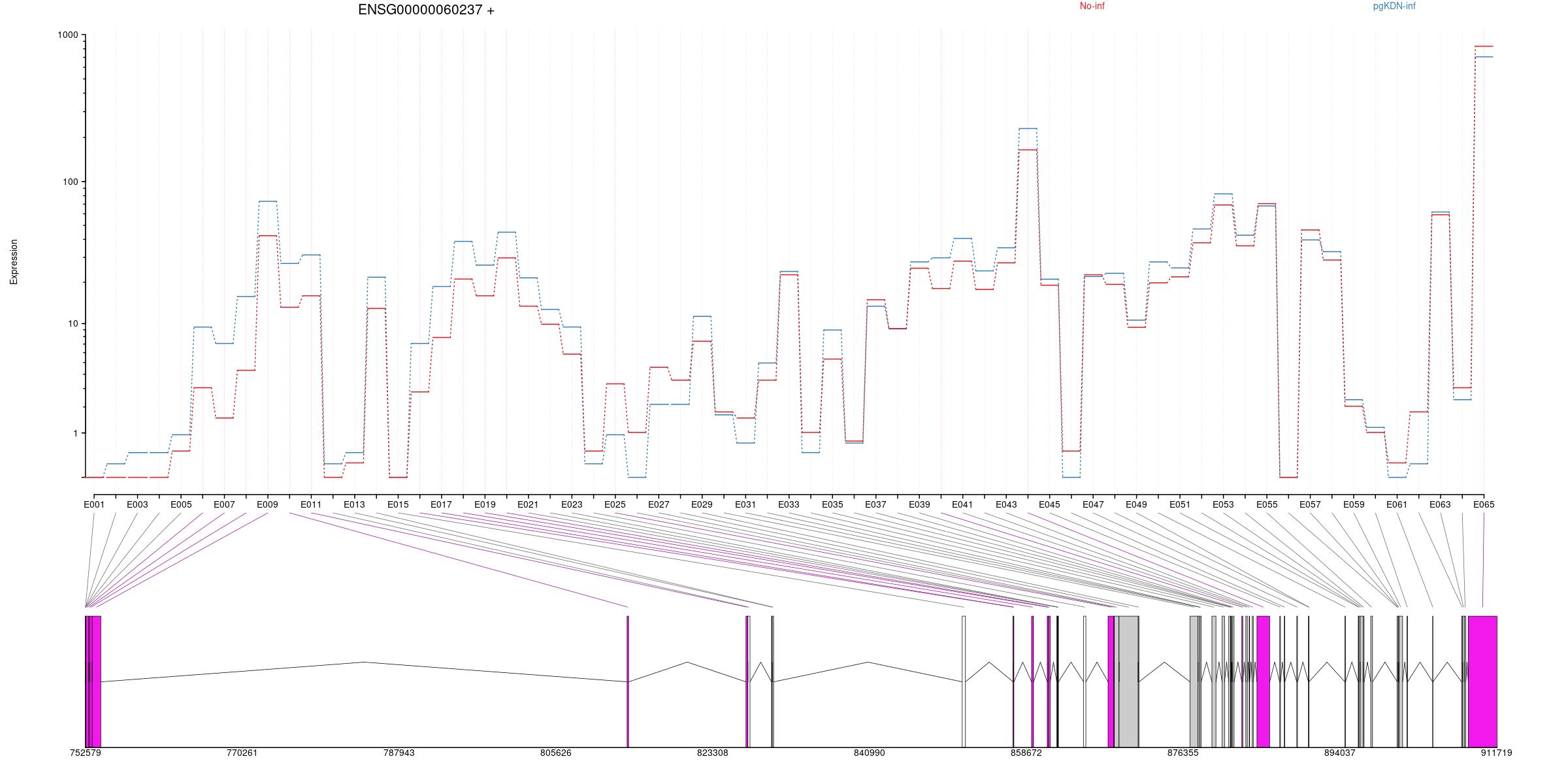
Task: Click exon label E007
Action: 224,504
